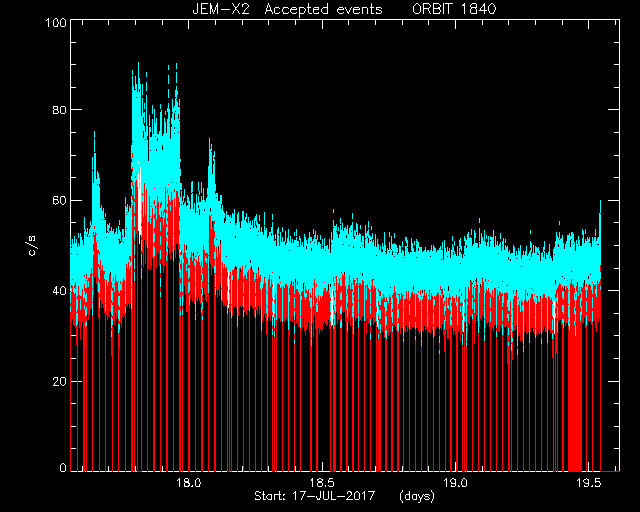Click the 40 label on the y-axis
This screenshot has height=512, width=640.
click(x=60, y=291)
